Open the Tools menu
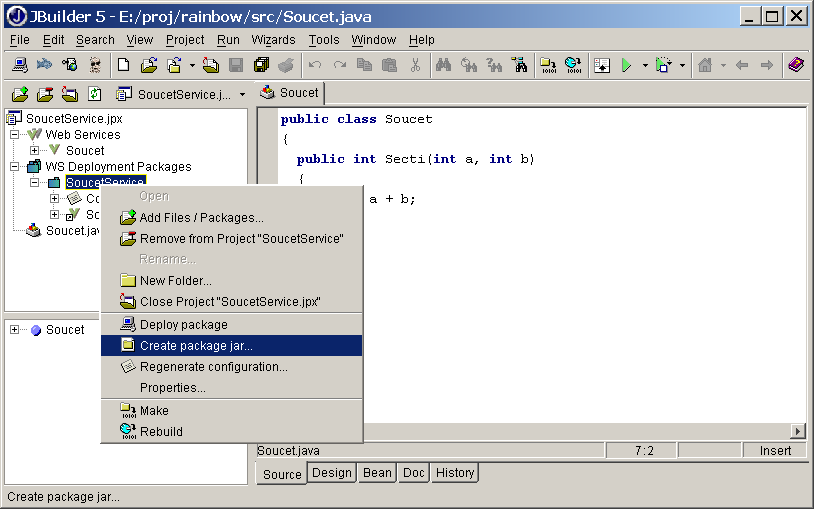 coord(324,39)
